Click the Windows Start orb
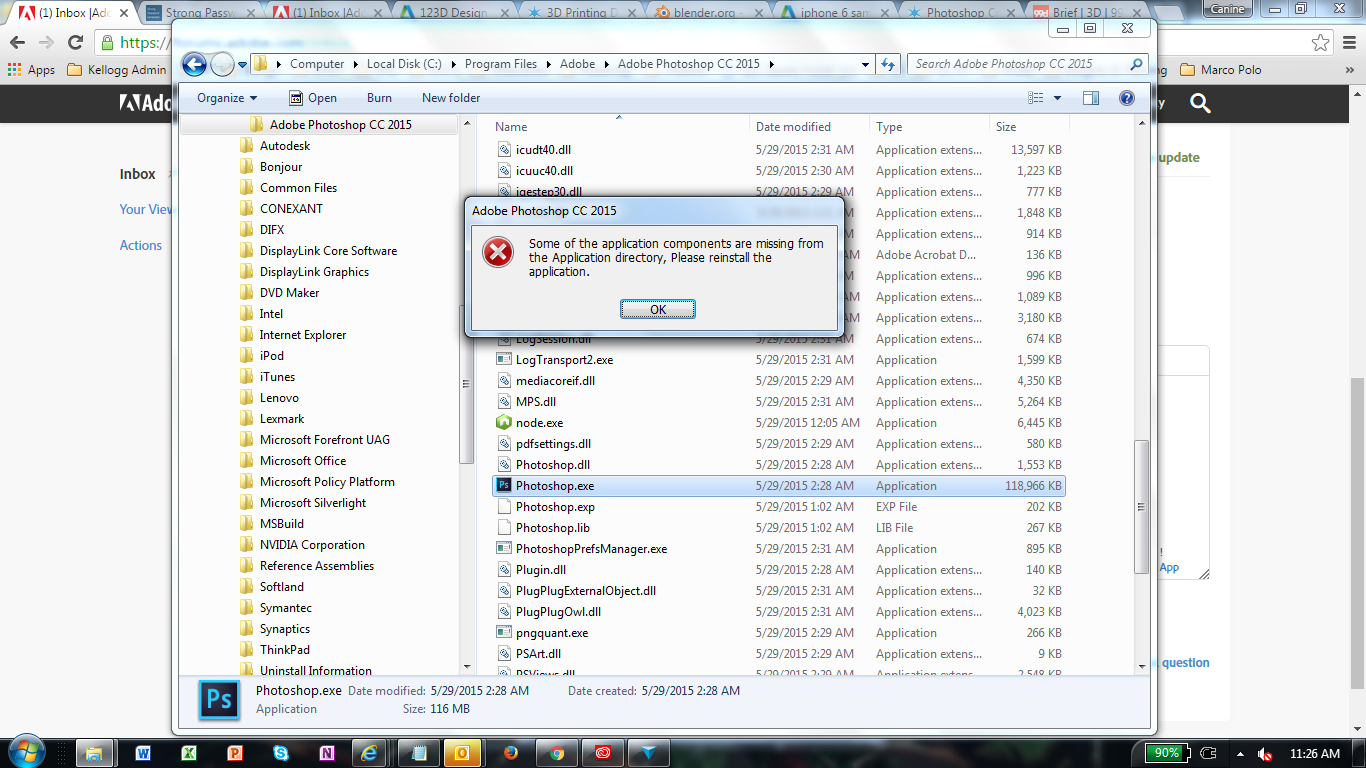This screenshot has height=768, width=1366. point(25,752)
